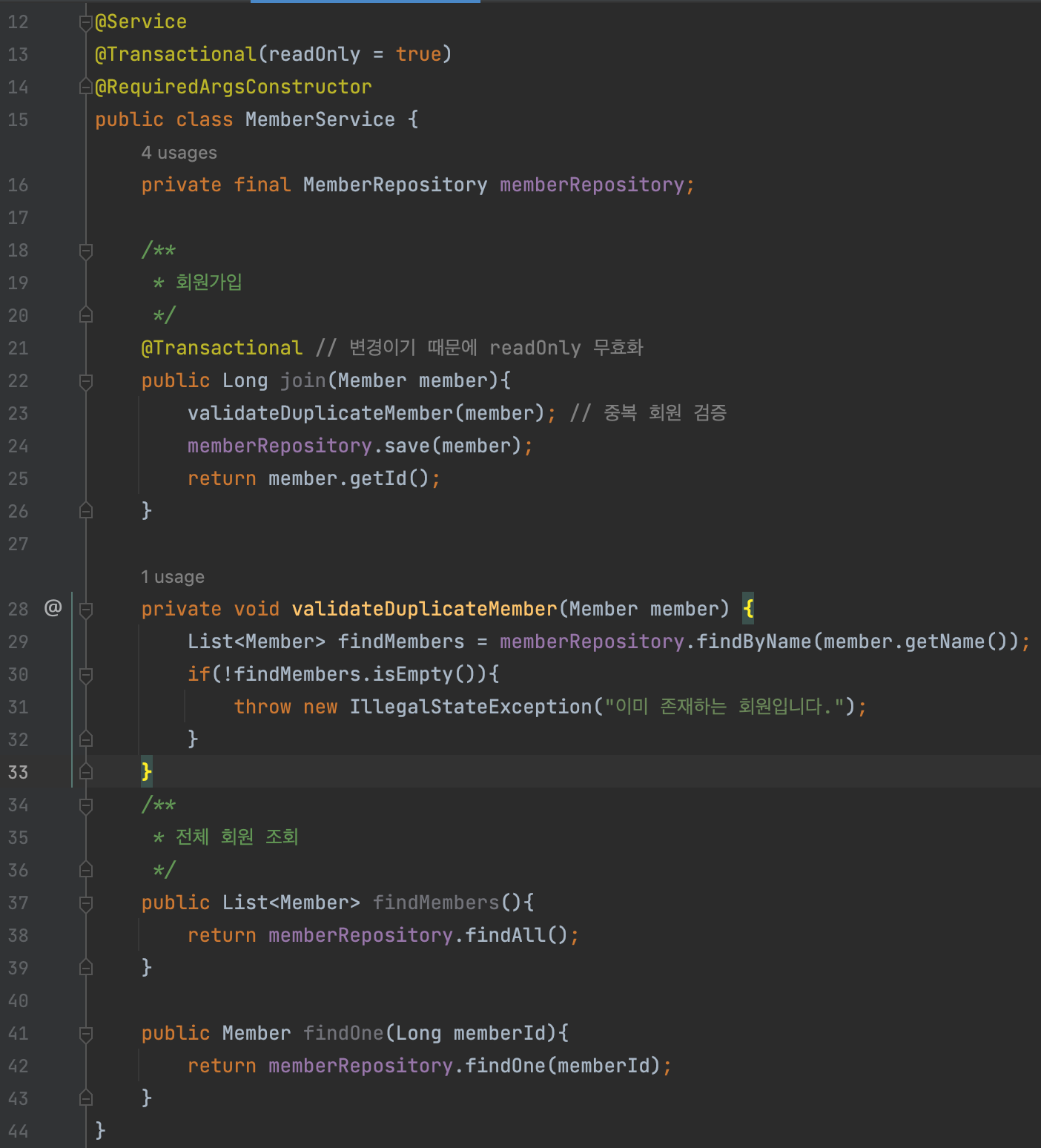This screenshot has width=1041, height=1148.
Task: Collapse Javadoc comment fold on line 34
Action: tap(86, 805)
